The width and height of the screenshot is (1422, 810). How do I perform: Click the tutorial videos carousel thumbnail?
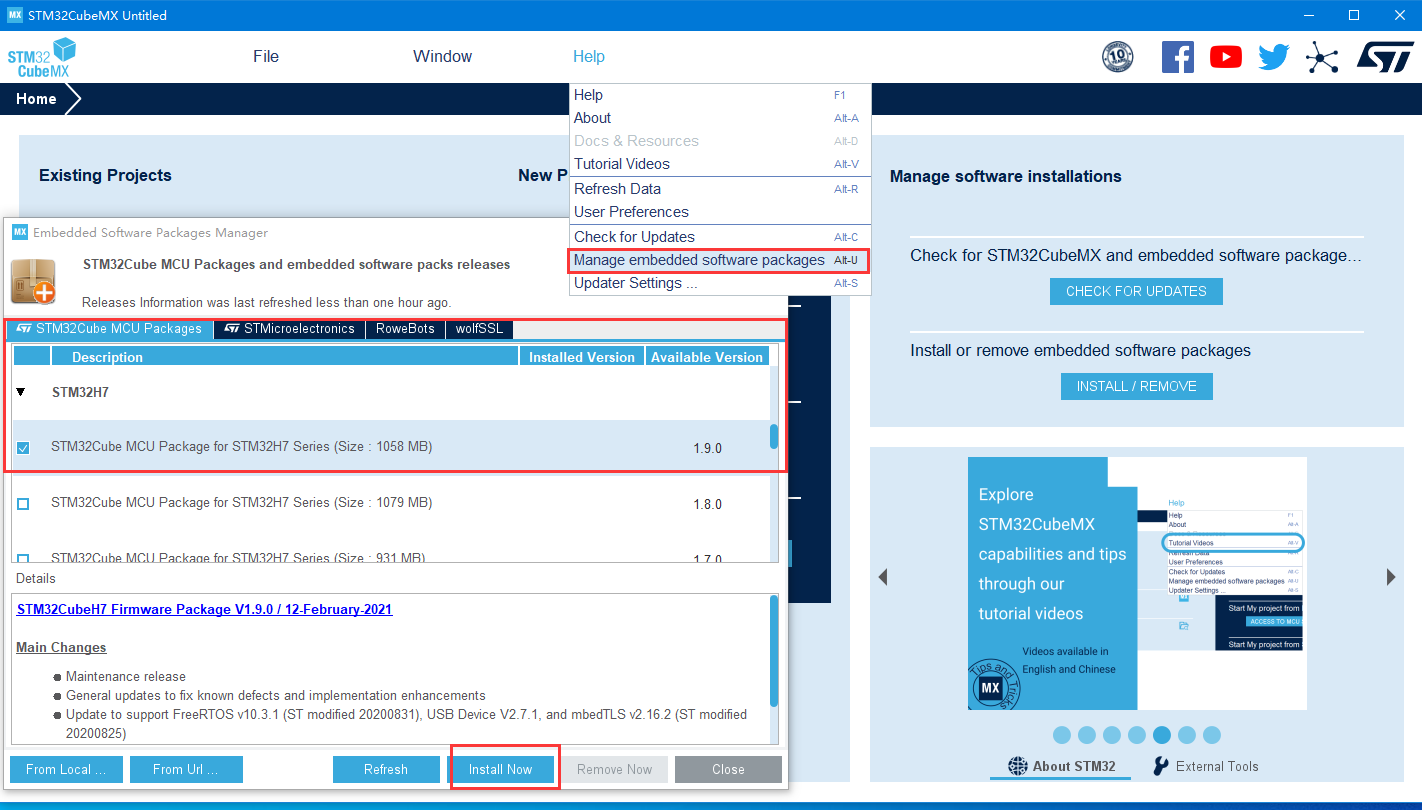tap(1137, 584)
